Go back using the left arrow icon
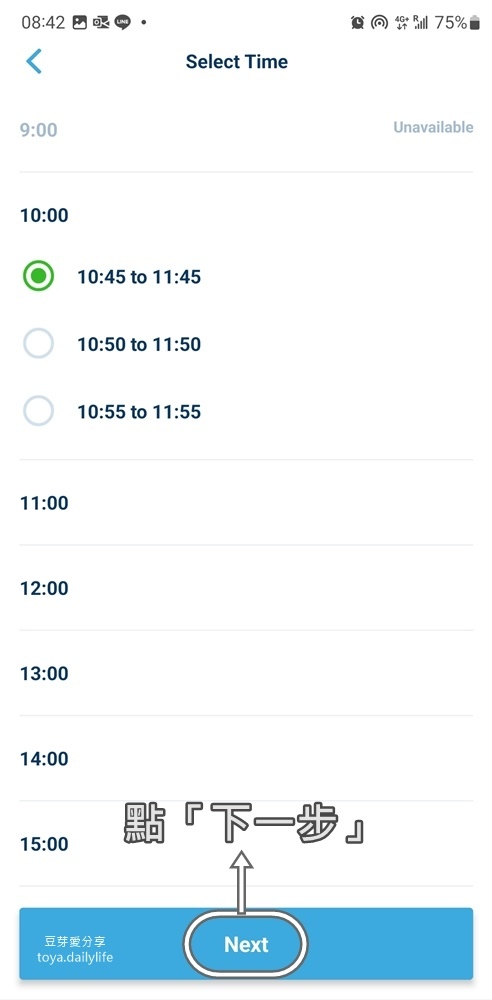492x1000 pixels. coord(34,62)
